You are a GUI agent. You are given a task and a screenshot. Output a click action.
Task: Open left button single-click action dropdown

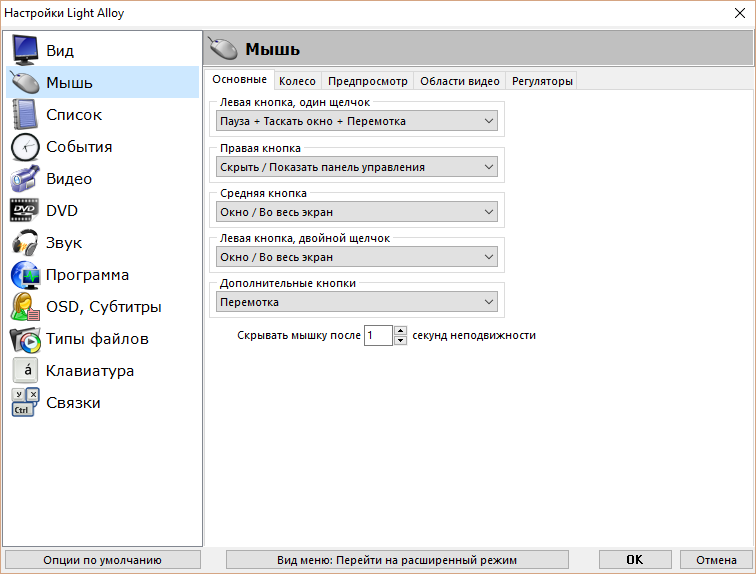(357, 121)
